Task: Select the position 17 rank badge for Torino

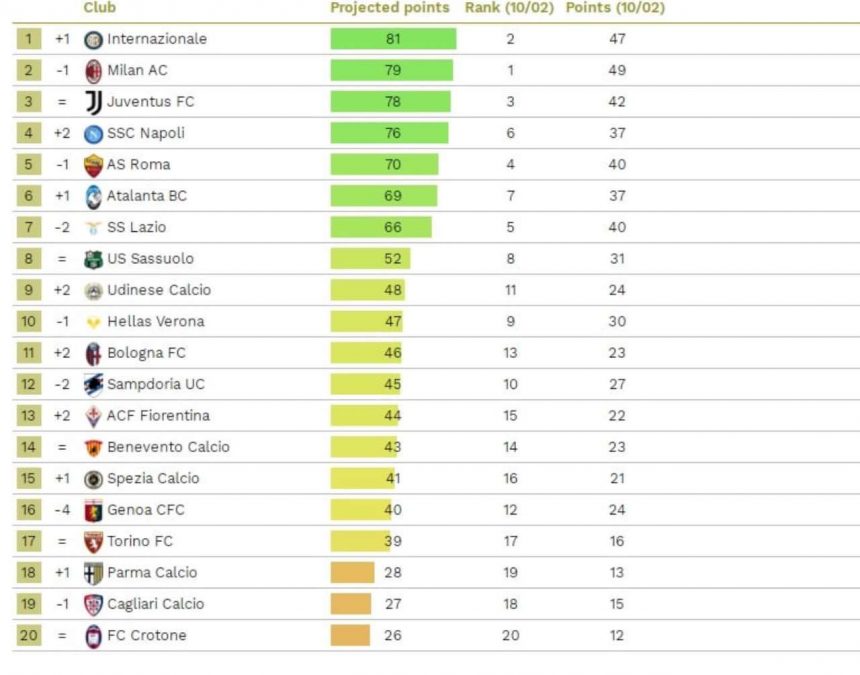Action: tap(29, 541)
